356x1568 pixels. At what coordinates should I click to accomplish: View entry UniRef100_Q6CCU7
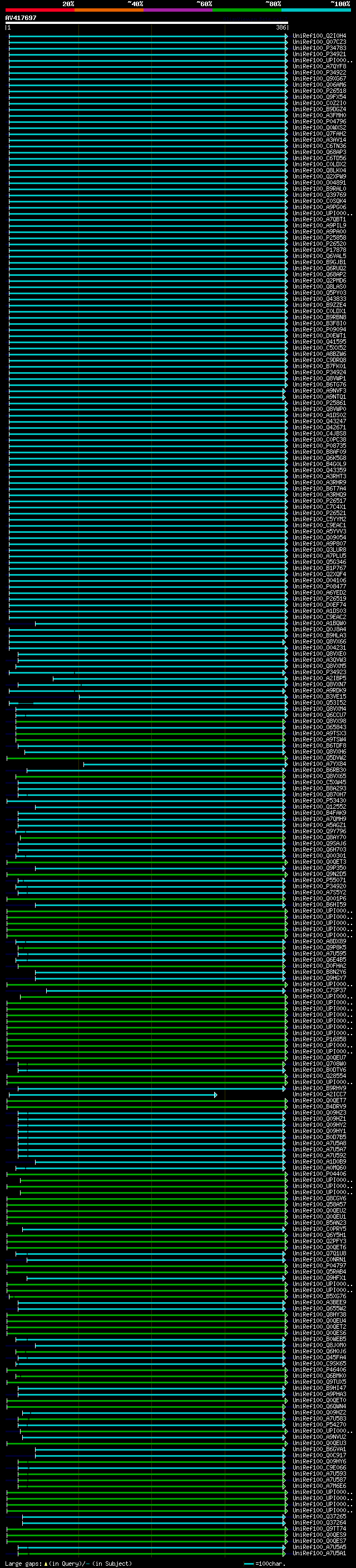(x=319, y=715)
